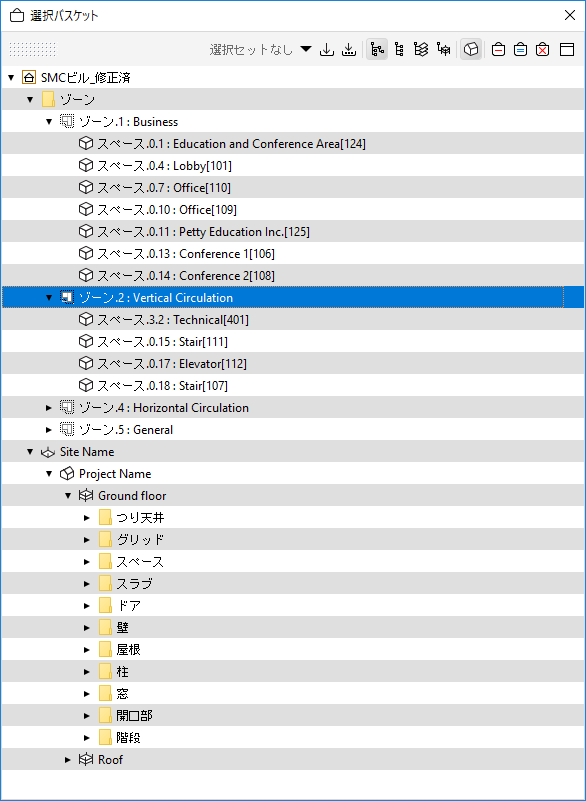Click the red X clear basket icon
The image size is (586, 801).
tap(543, 50)
